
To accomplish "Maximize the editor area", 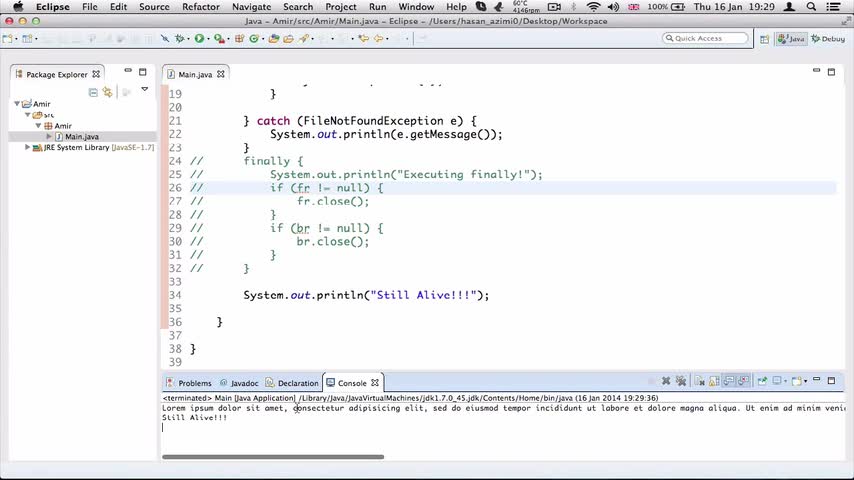I will click(831, 71).
